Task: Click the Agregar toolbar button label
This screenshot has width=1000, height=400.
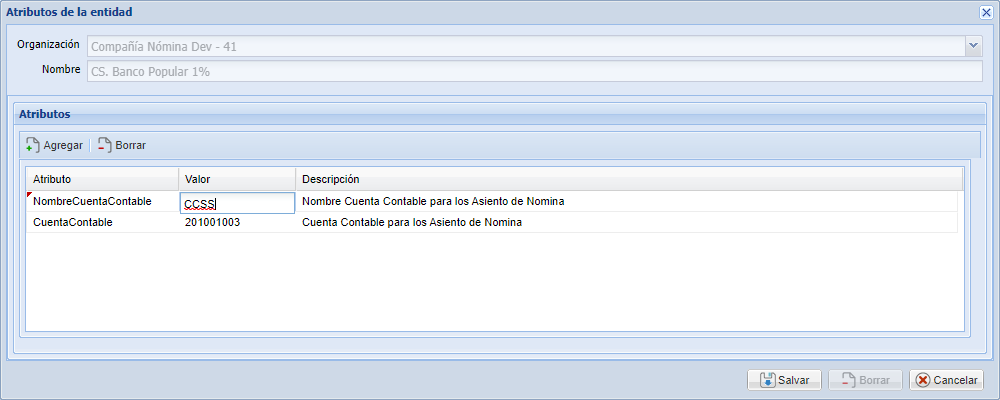Action: click(63, 145)
